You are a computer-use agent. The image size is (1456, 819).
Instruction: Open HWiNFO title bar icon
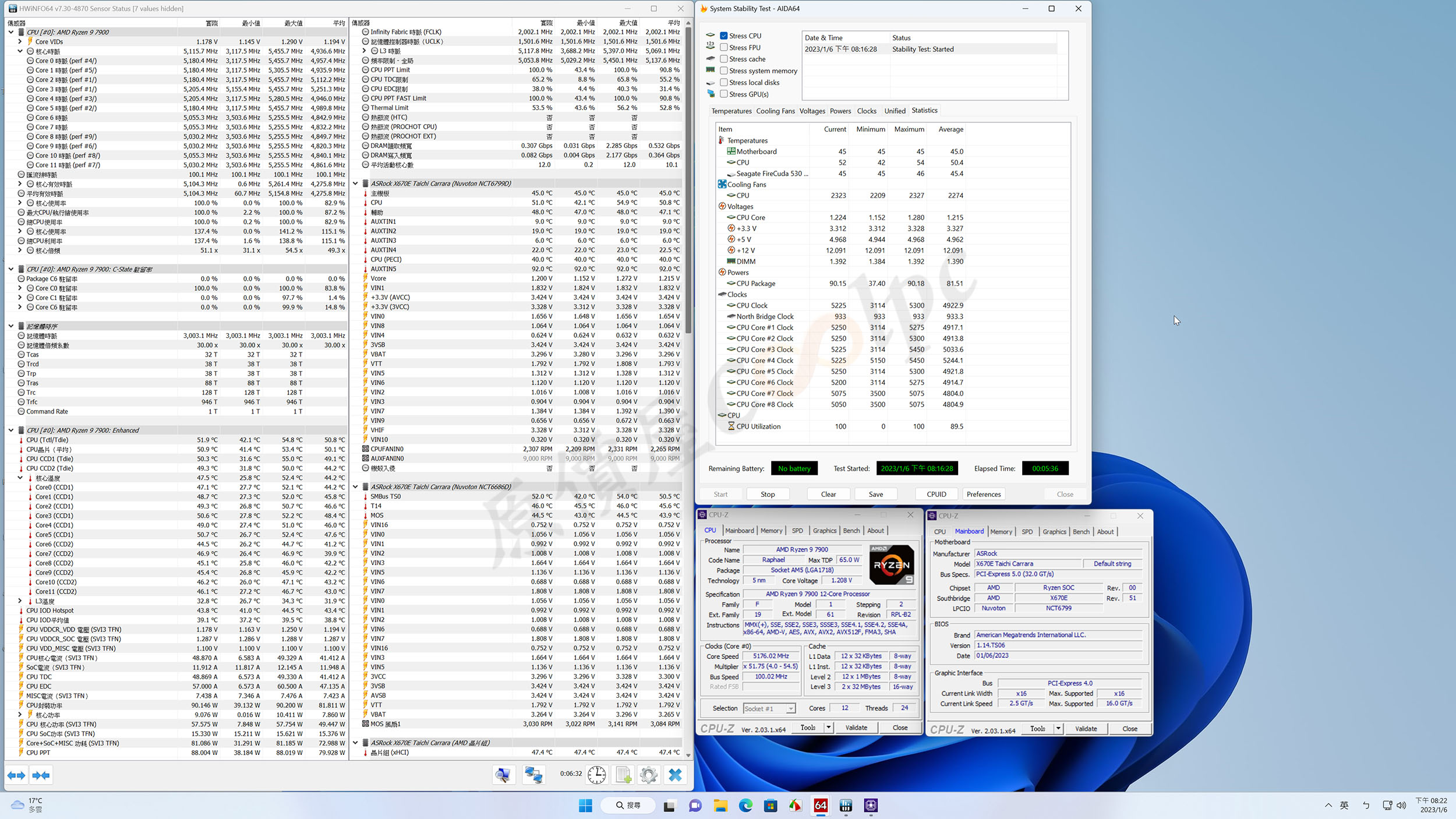[13, 9]
